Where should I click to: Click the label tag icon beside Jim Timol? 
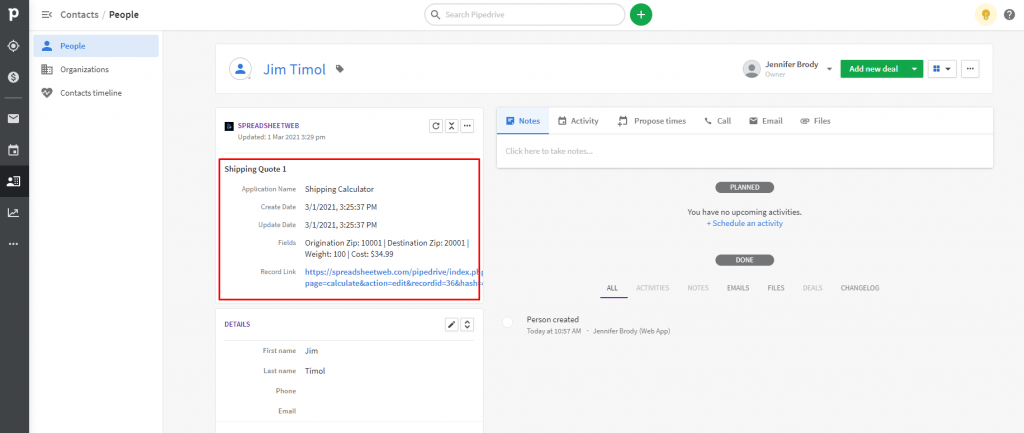340,69
